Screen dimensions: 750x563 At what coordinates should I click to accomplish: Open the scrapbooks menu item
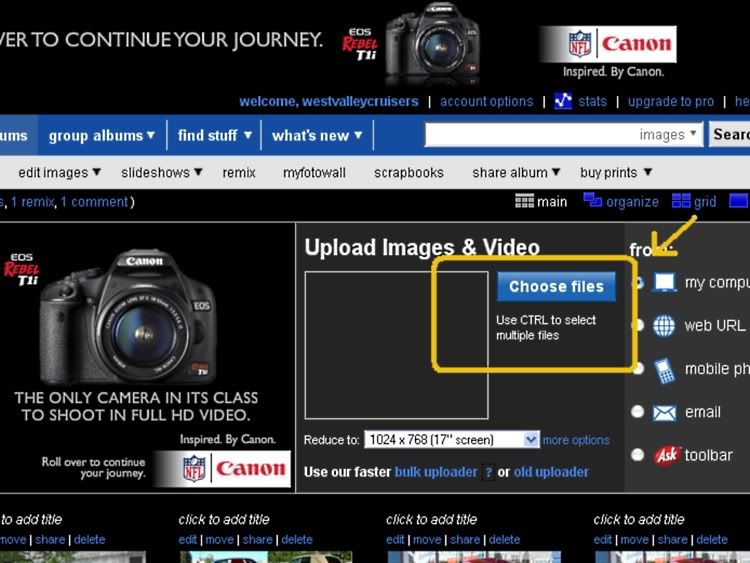[409, 172]
